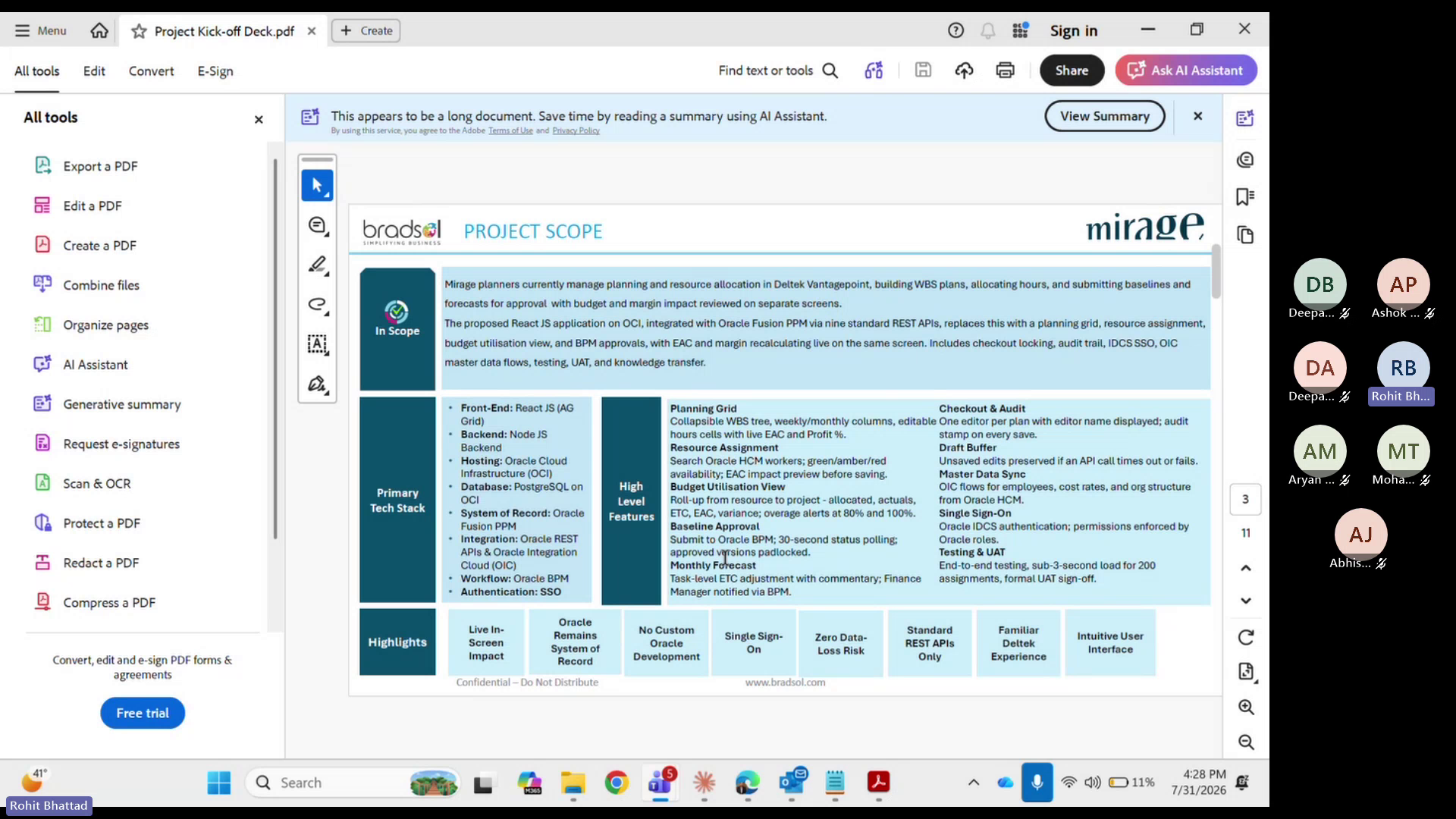Choose the Fill & Sign pen tool
The height and width of the screenshot is (819, 1456).
point(317,384)
